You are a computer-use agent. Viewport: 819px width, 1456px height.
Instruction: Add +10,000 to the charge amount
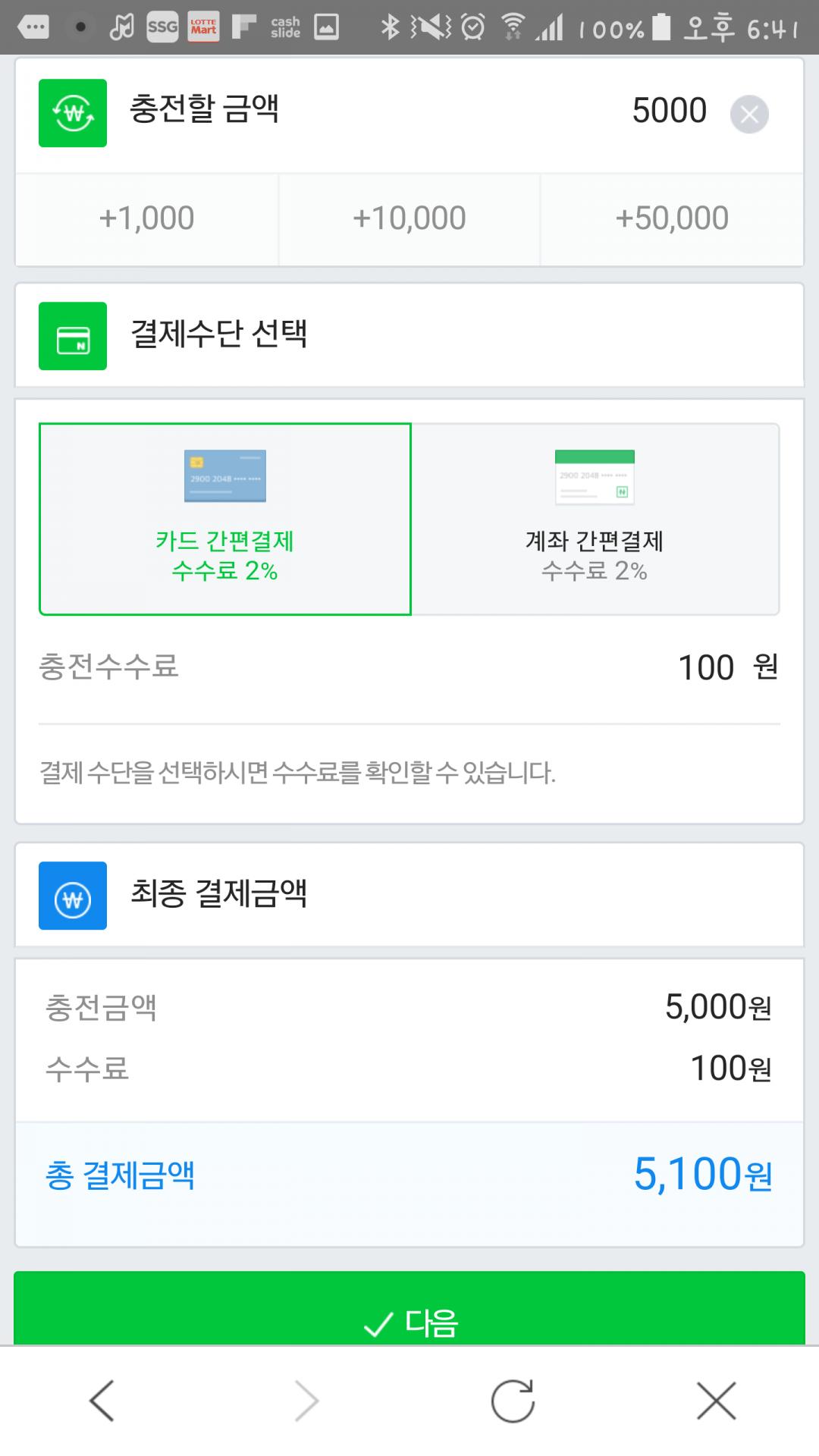tap(409, 219)
